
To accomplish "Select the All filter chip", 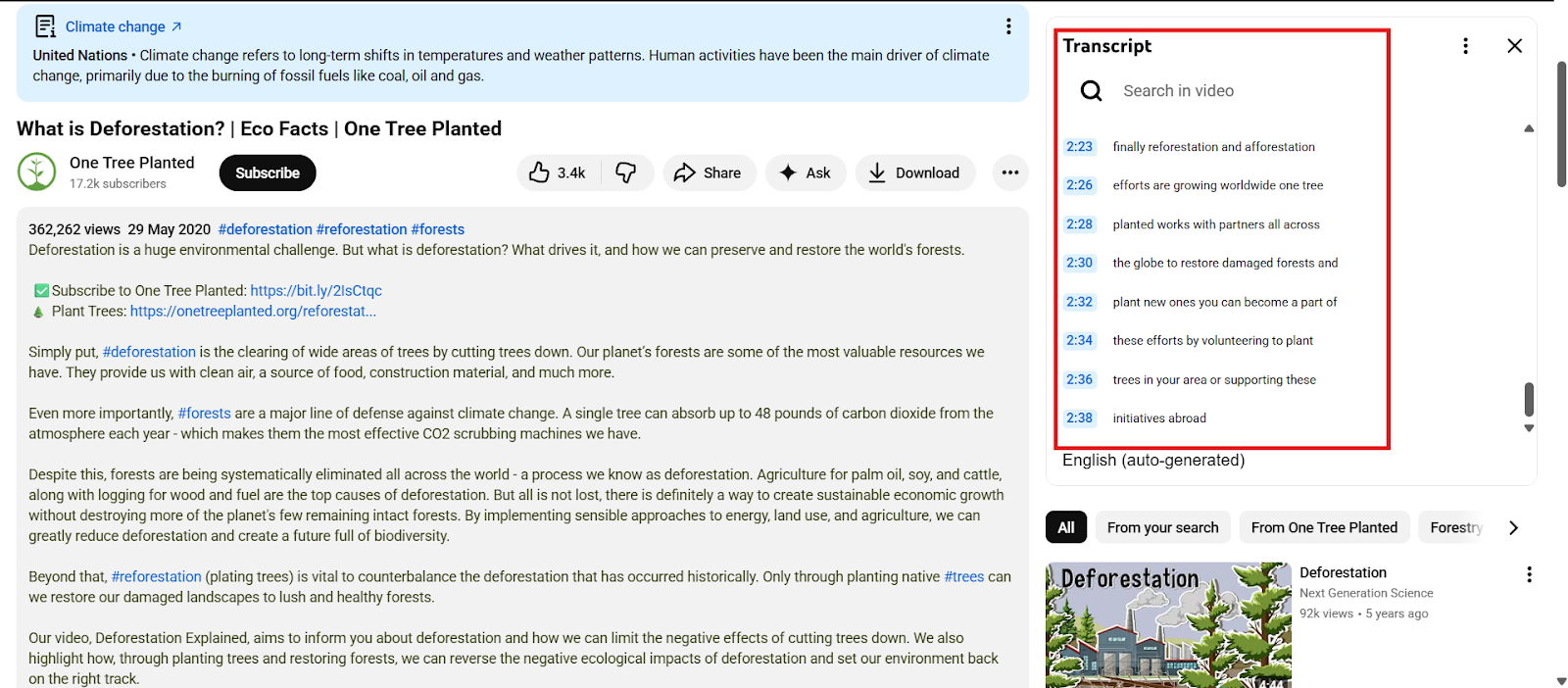I will (1066, 527).
